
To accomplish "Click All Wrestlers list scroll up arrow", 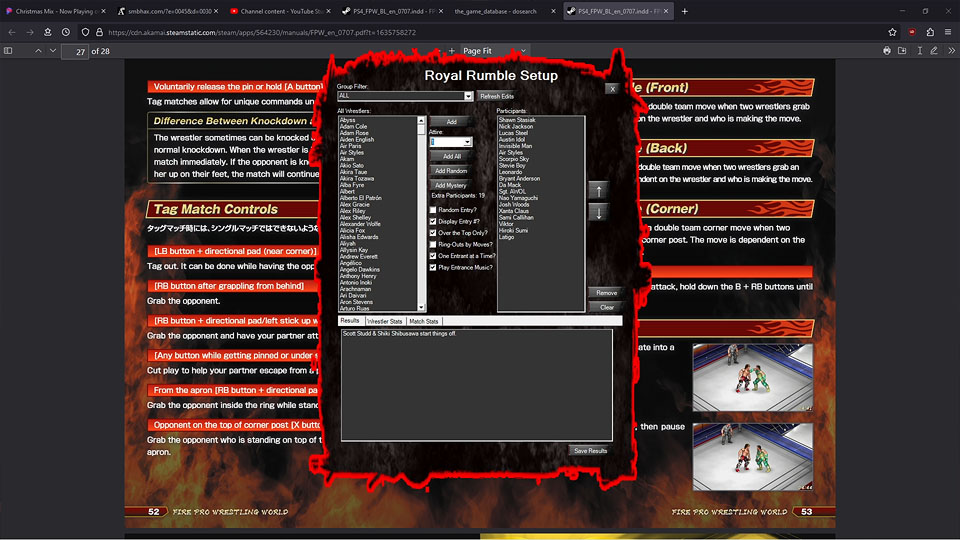I will tap(421, 121).
